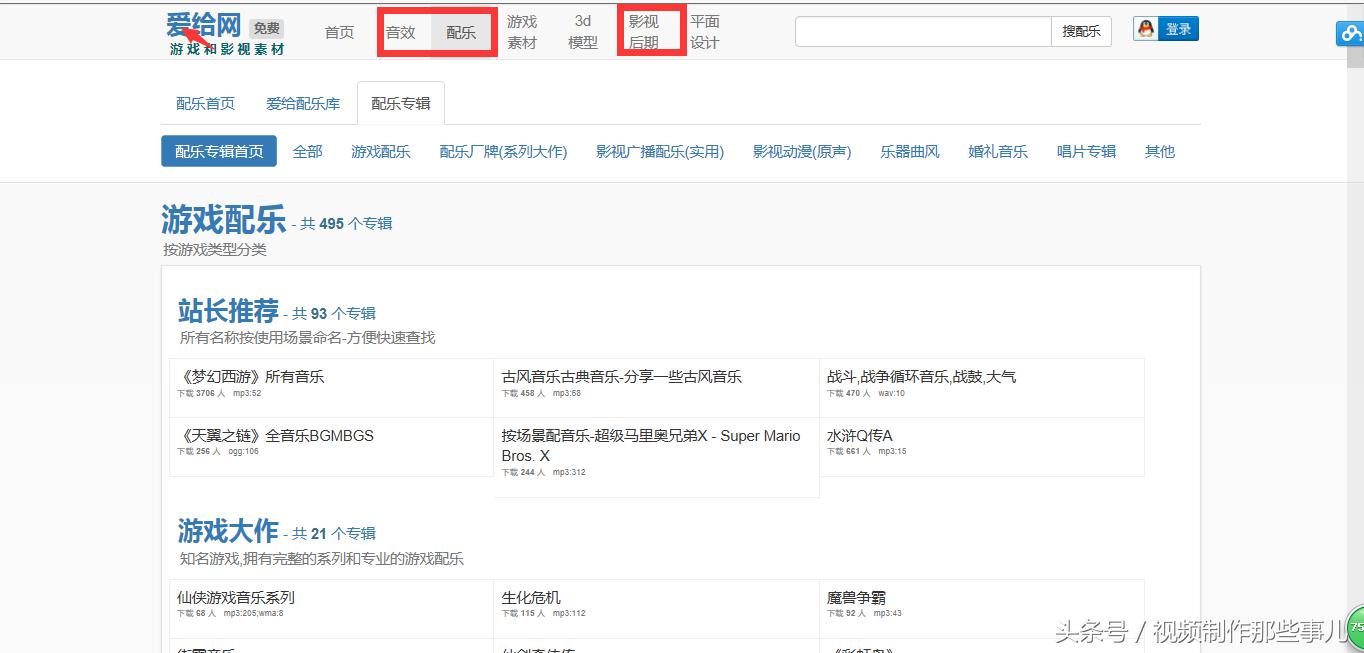The image size is (1364, 653).
Task: Click the 搜配乐 search button
Action: point(1081,31)
